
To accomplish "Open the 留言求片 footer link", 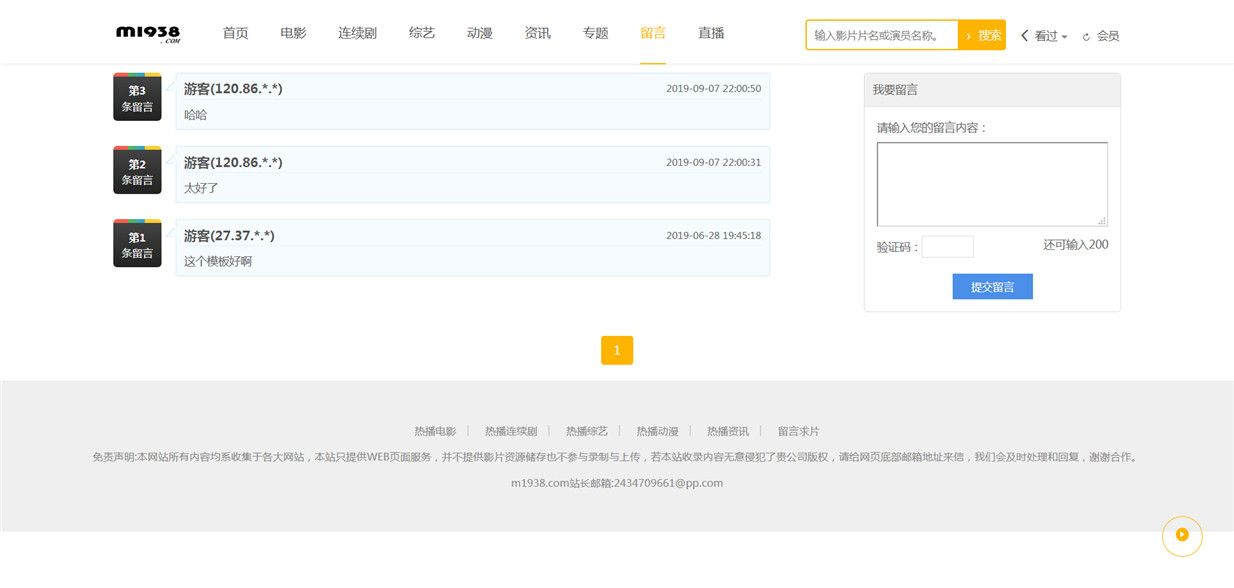I will tap(798, 431).
